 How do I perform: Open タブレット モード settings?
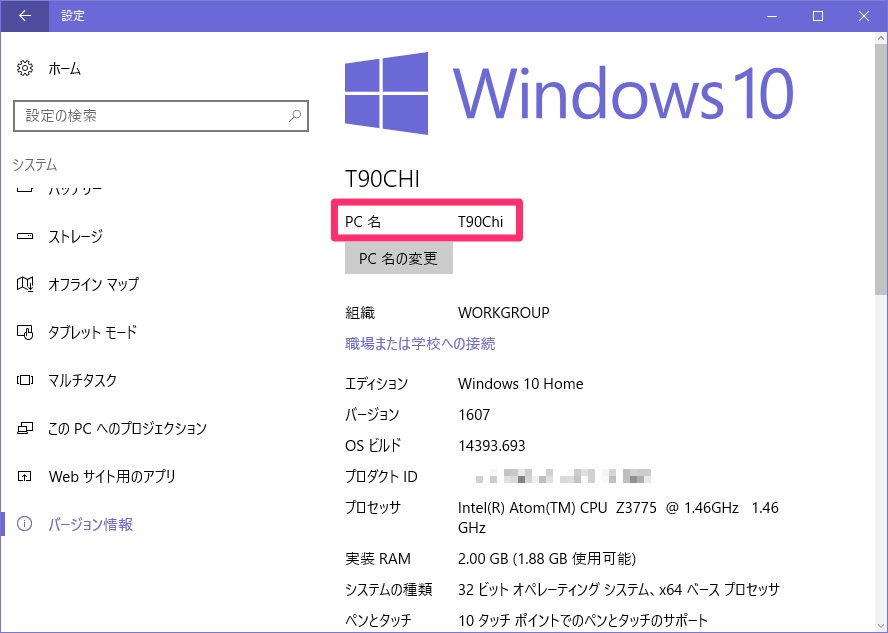click(x=92, y=332)
